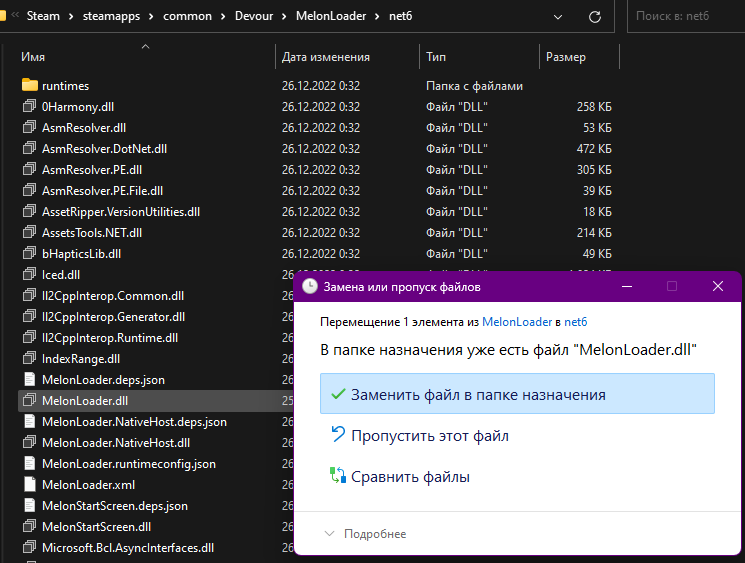
Task: Choose Заменить файл в папке назначения
Action: coord(517,393)
